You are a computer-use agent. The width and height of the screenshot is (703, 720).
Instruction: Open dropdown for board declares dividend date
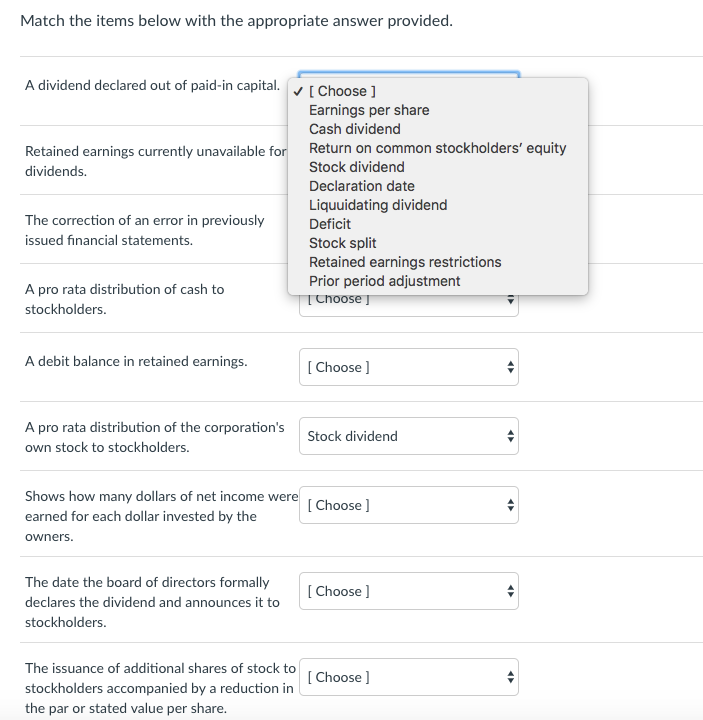pos(409,591)
